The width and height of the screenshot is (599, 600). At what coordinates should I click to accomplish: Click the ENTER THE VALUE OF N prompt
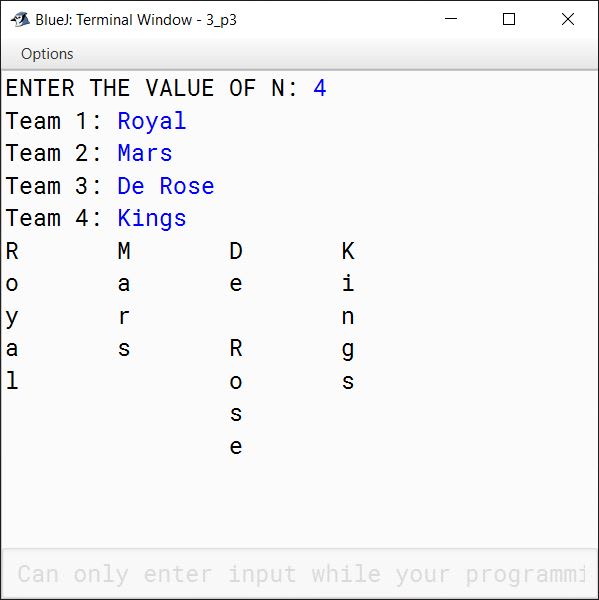152,88
